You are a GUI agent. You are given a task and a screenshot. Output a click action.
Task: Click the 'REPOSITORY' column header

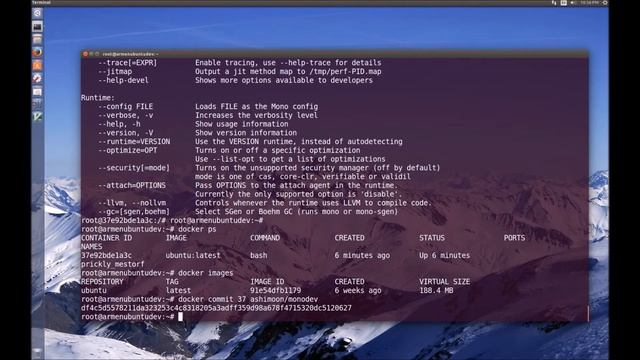[102, 282]
